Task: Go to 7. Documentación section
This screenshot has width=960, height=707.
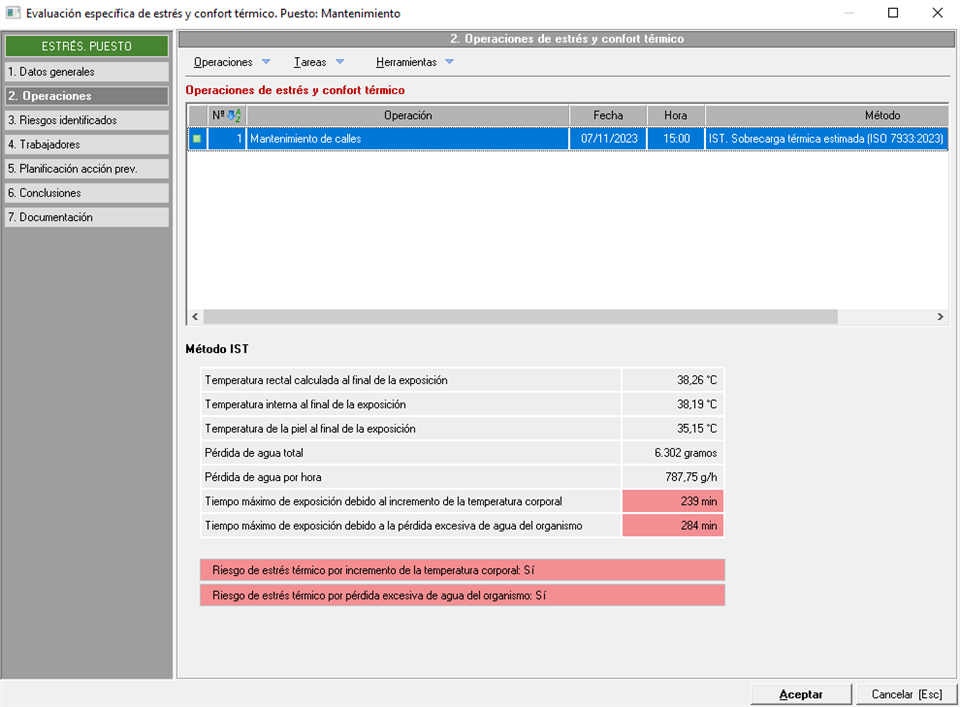Action: click(x=86, y=217)
